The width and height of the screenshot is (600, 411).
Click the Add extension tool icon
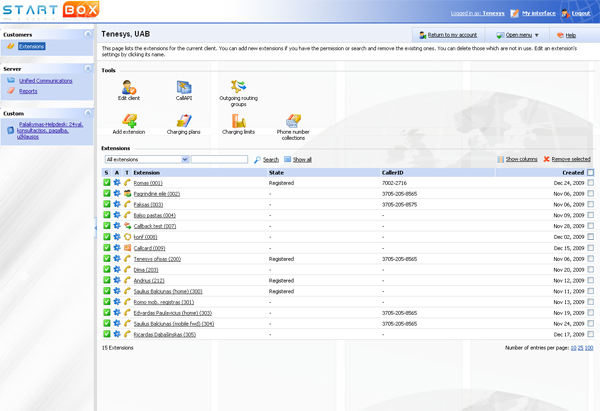click(129, 121)
